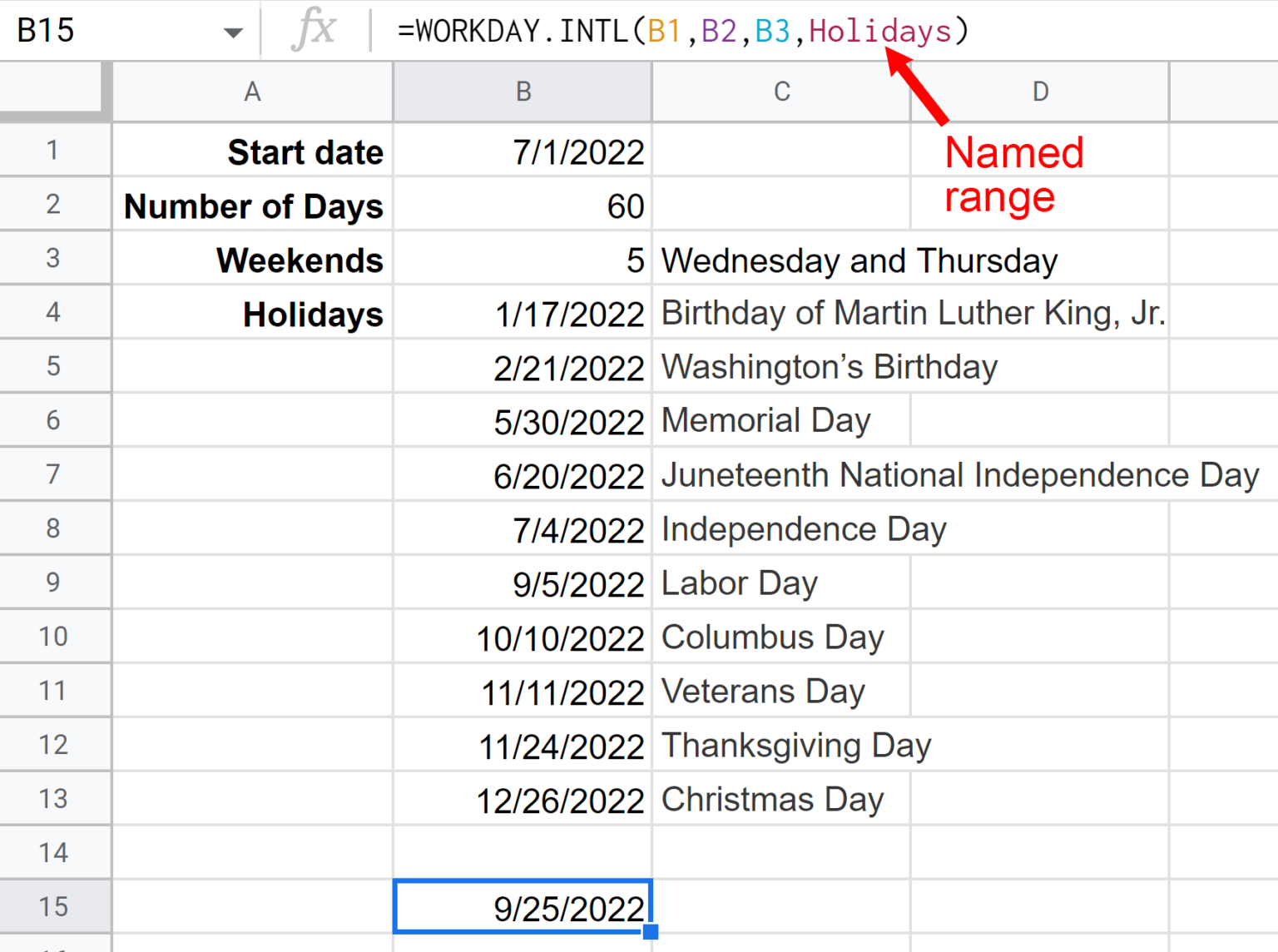Select the result cell showing 9/25/2022
Viewport: 1278px width, 952px height.
pyautogui.click(x=523, y=906)
